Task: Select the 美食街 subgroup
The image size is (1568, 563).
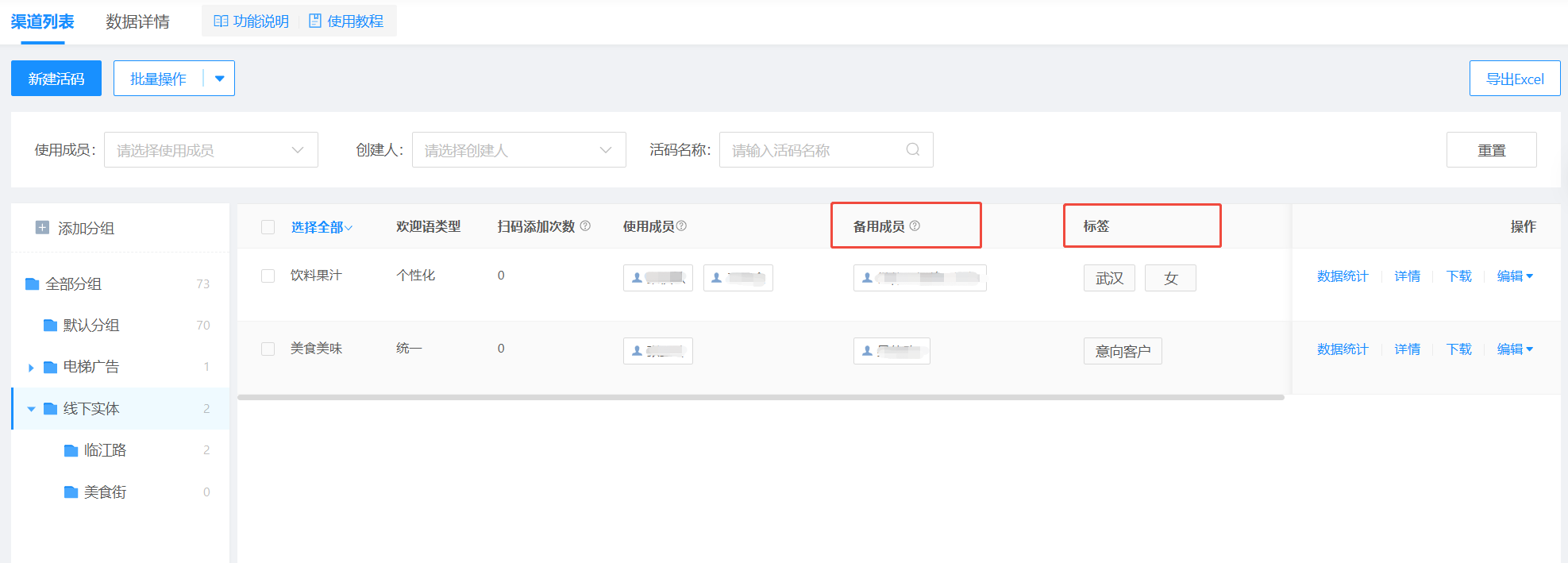Action: point(121,492)
